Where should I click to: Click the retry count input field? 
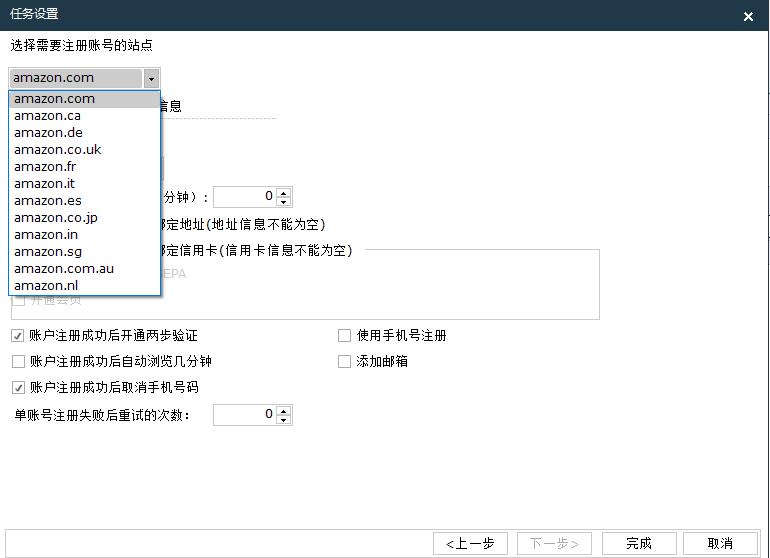[x=245, y=415]
